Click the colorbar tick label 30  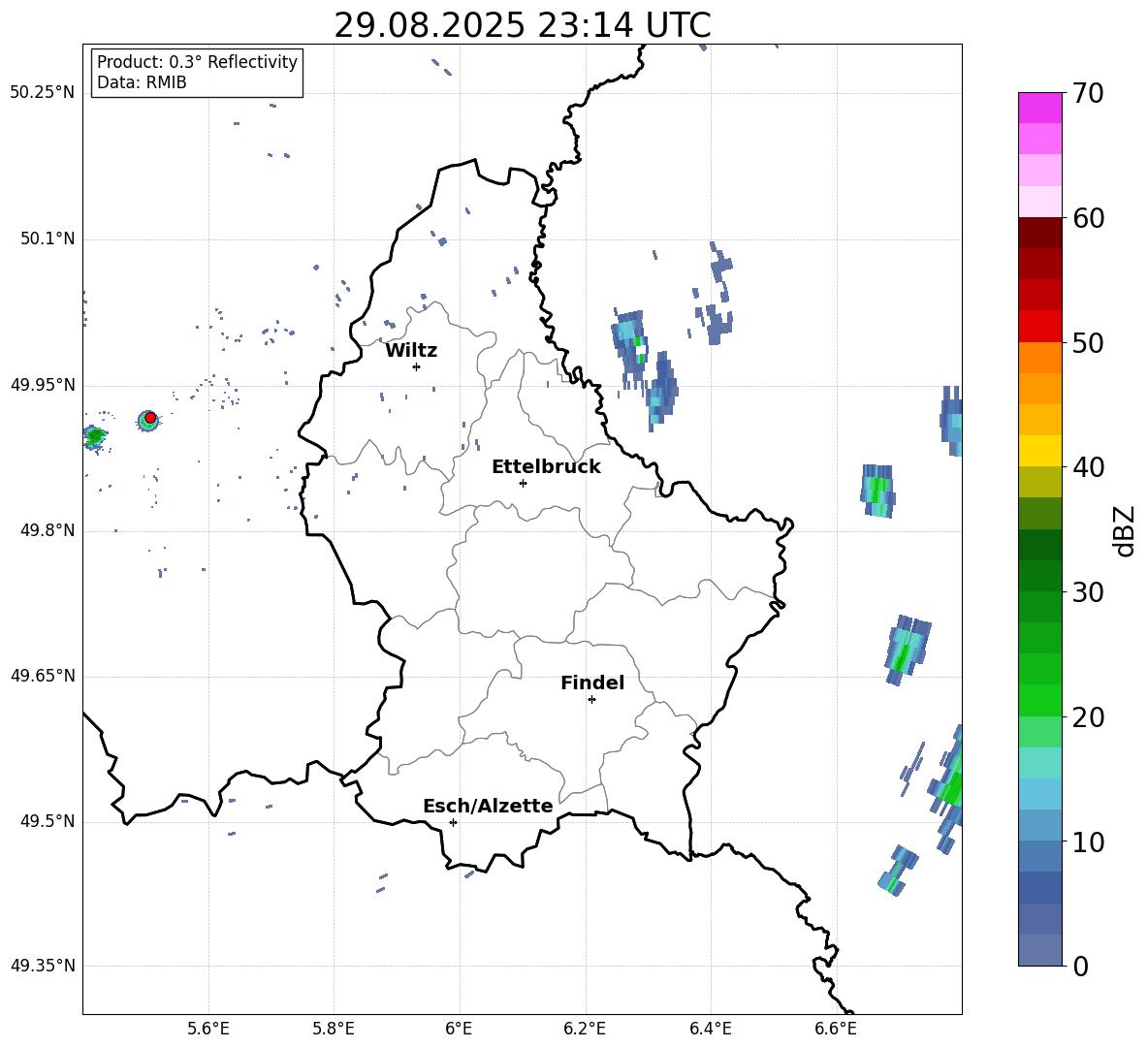pyautogui.click(x=1088, y=592)
